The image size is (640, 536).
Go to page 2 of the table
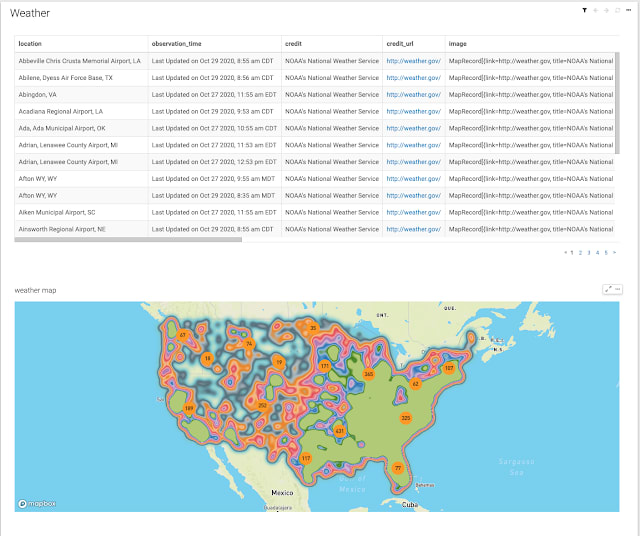point(580,253)
